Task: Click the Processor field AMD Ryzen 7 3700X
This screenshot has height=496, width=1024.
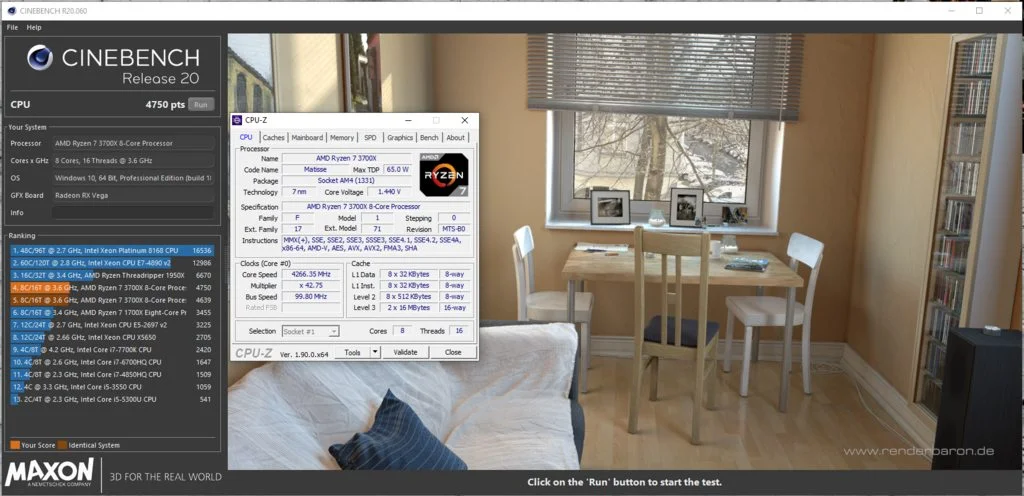Action: [x=133, y=144]
